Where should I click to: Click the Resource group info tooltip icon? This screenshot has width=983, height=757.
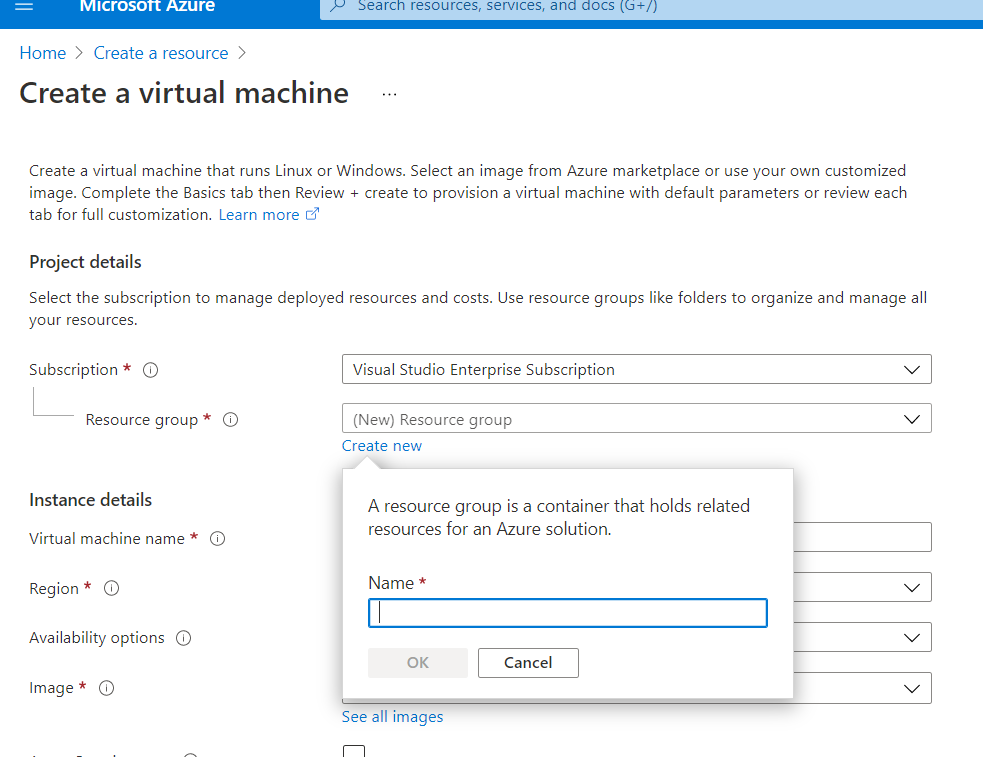click(x=230, y=419)
